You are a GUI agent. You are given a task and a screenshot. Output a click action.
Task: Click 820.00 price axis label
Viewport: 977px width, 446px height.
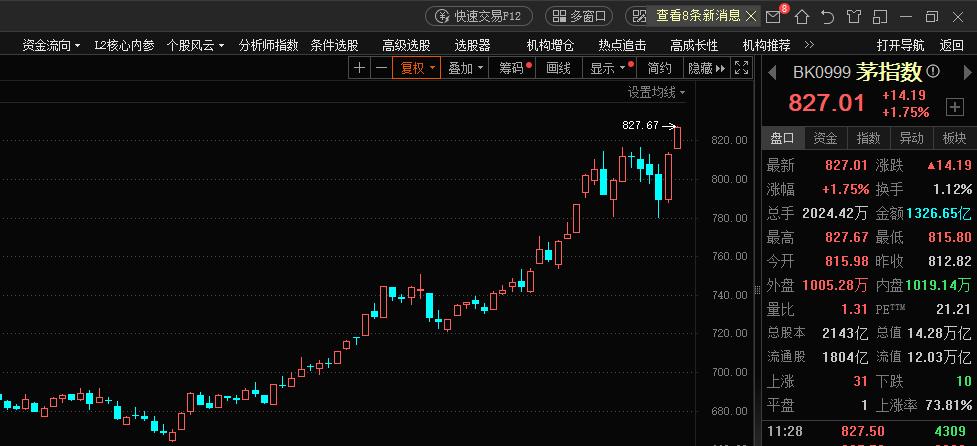(729, 140)
